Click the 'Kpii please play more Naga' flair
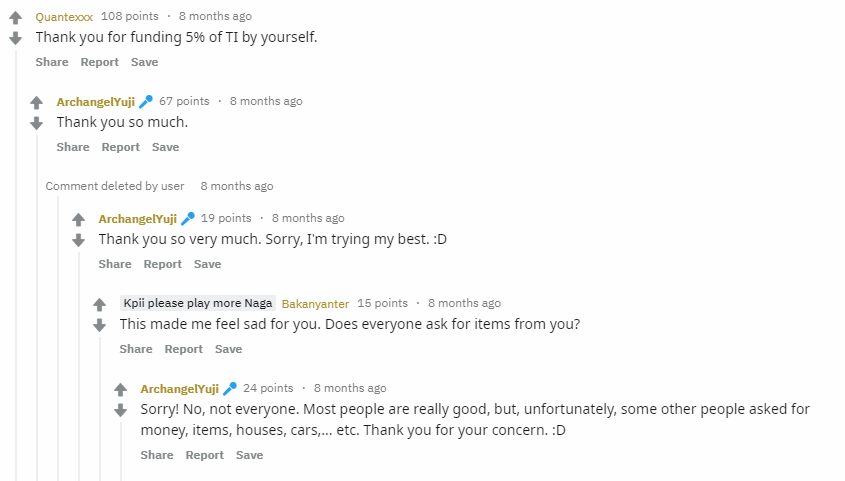 pos(198,303)
